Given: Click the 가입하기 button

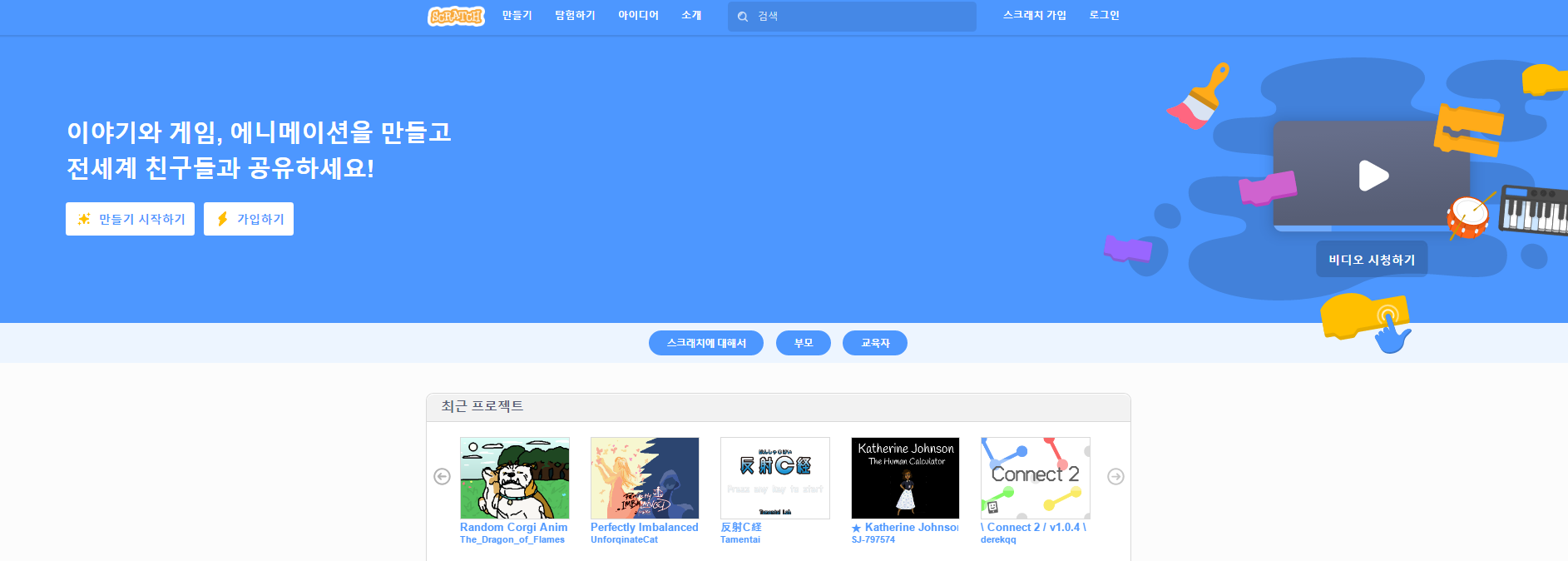Looking at the screenshot, I should pyautogui.click(x=249, y=219).
